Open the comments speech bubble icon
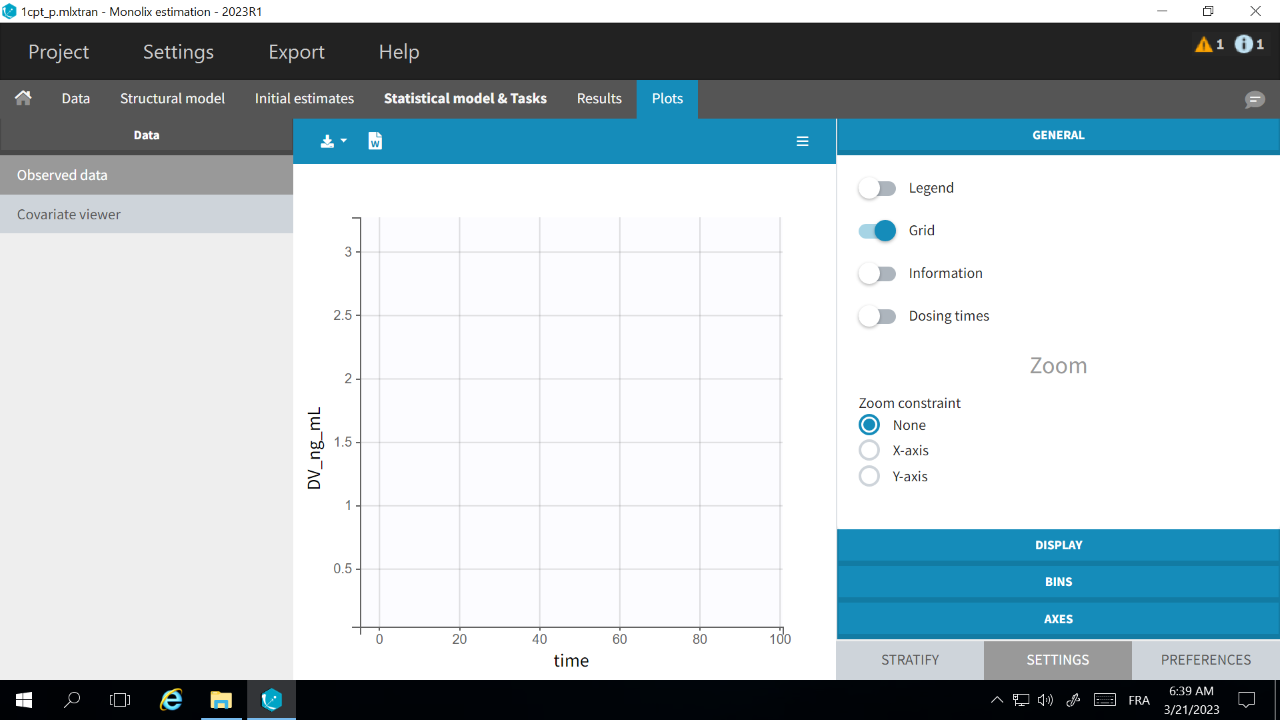This screenshot has height=720, width=1280. (x=1254, y=99)
